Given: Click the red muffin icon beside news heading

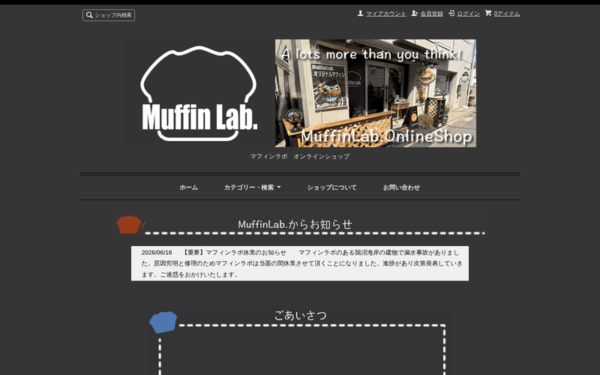Looking at the screenshot, I should (x=129, y=225).
